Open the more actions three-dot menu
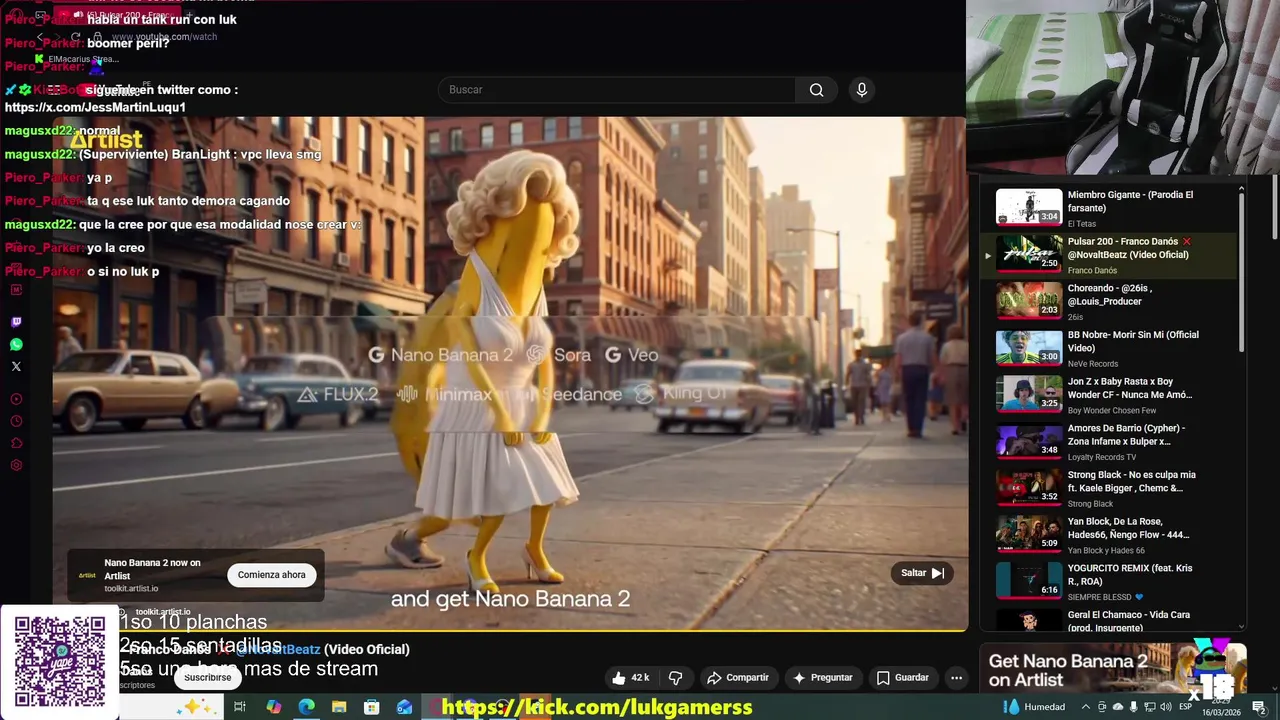Viewport: 1280px width, 720px height. (x=956, y=677)
